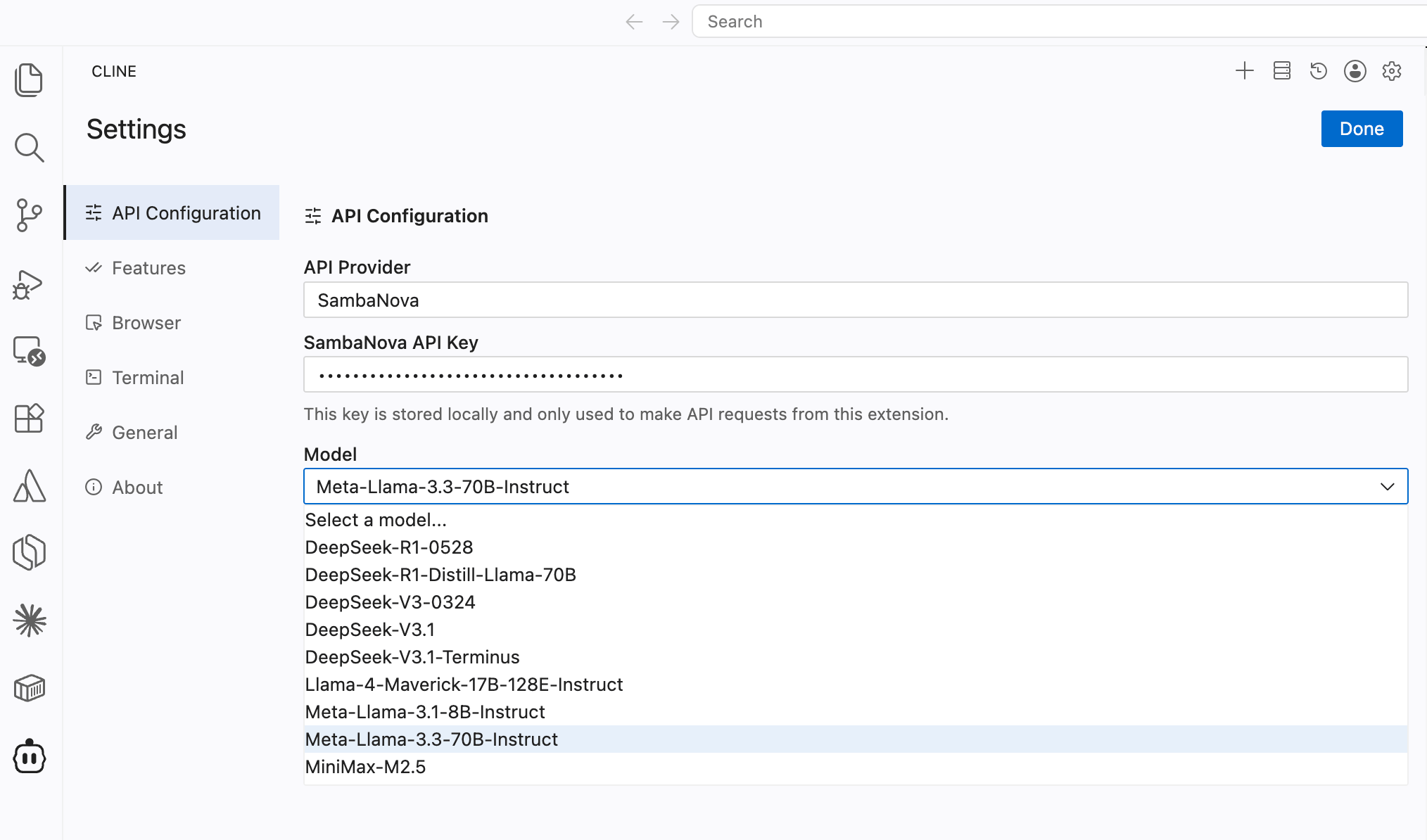Open the Extensions blocks icon
Viewport: 1427px width, 840px height.
(x=29, y=418)
